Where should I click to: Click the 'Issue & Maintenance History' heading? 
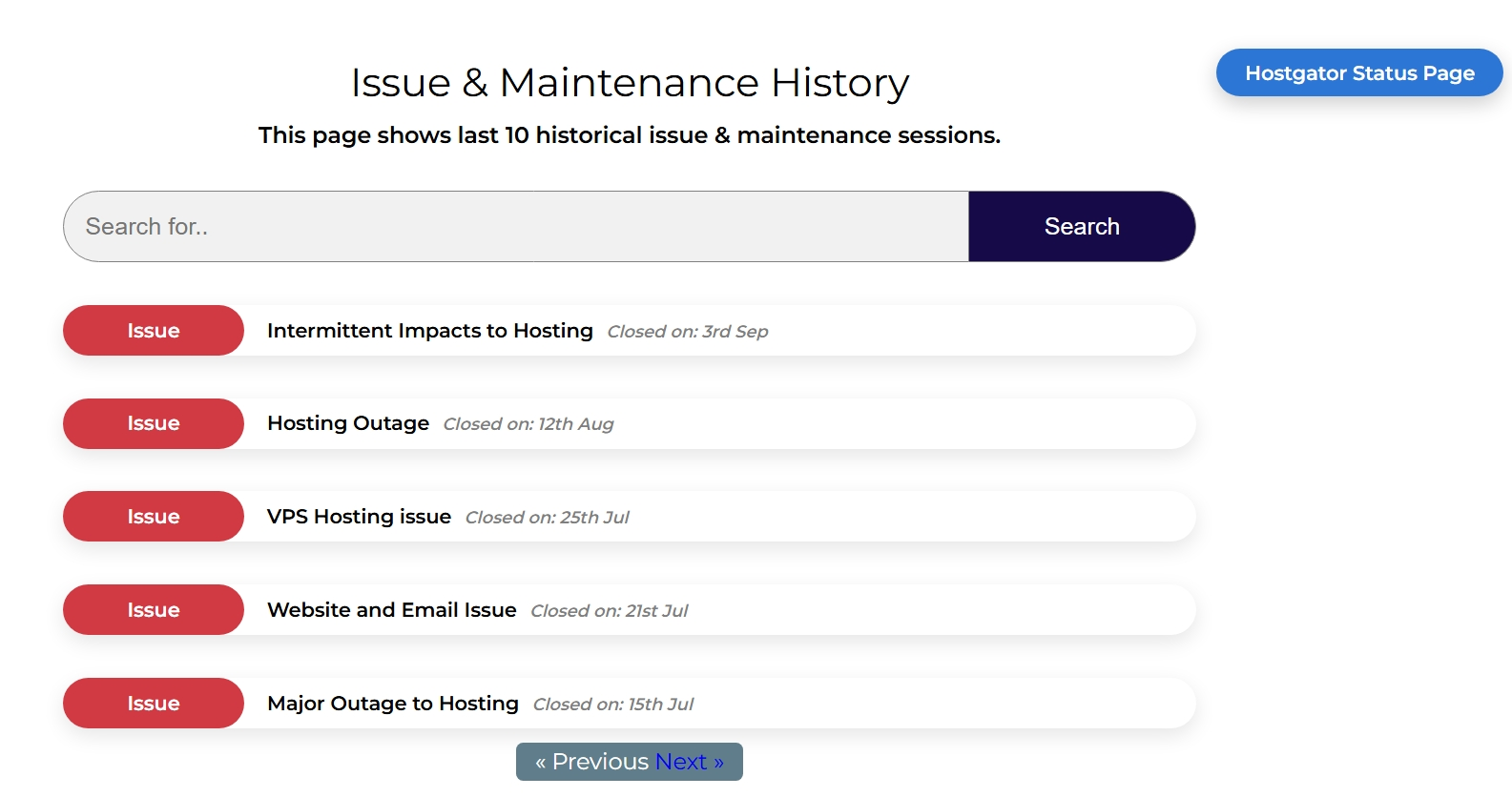[630, 83]
